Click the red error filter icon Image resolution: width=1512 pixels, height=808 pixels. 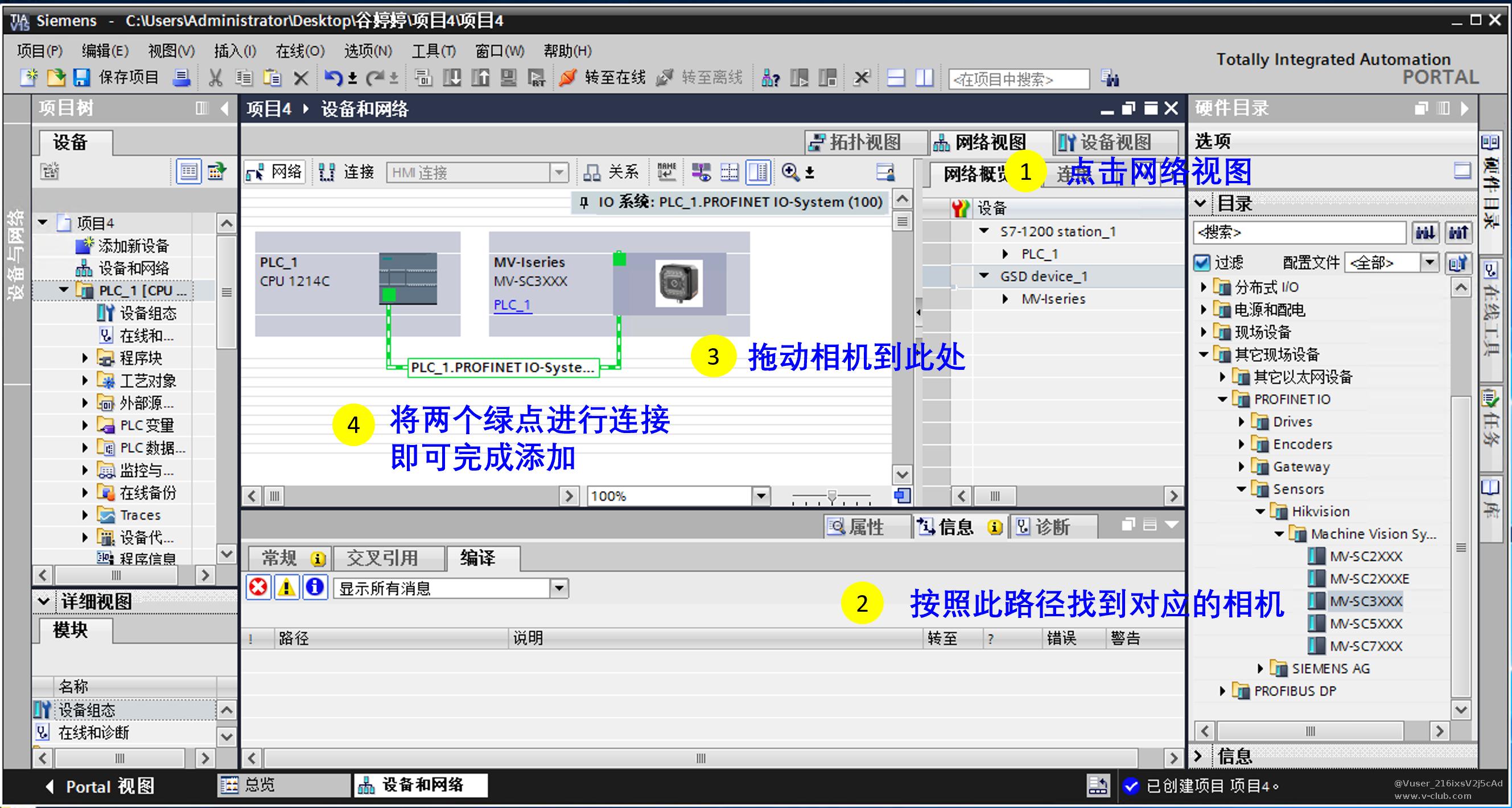click(x=258, y=587)
